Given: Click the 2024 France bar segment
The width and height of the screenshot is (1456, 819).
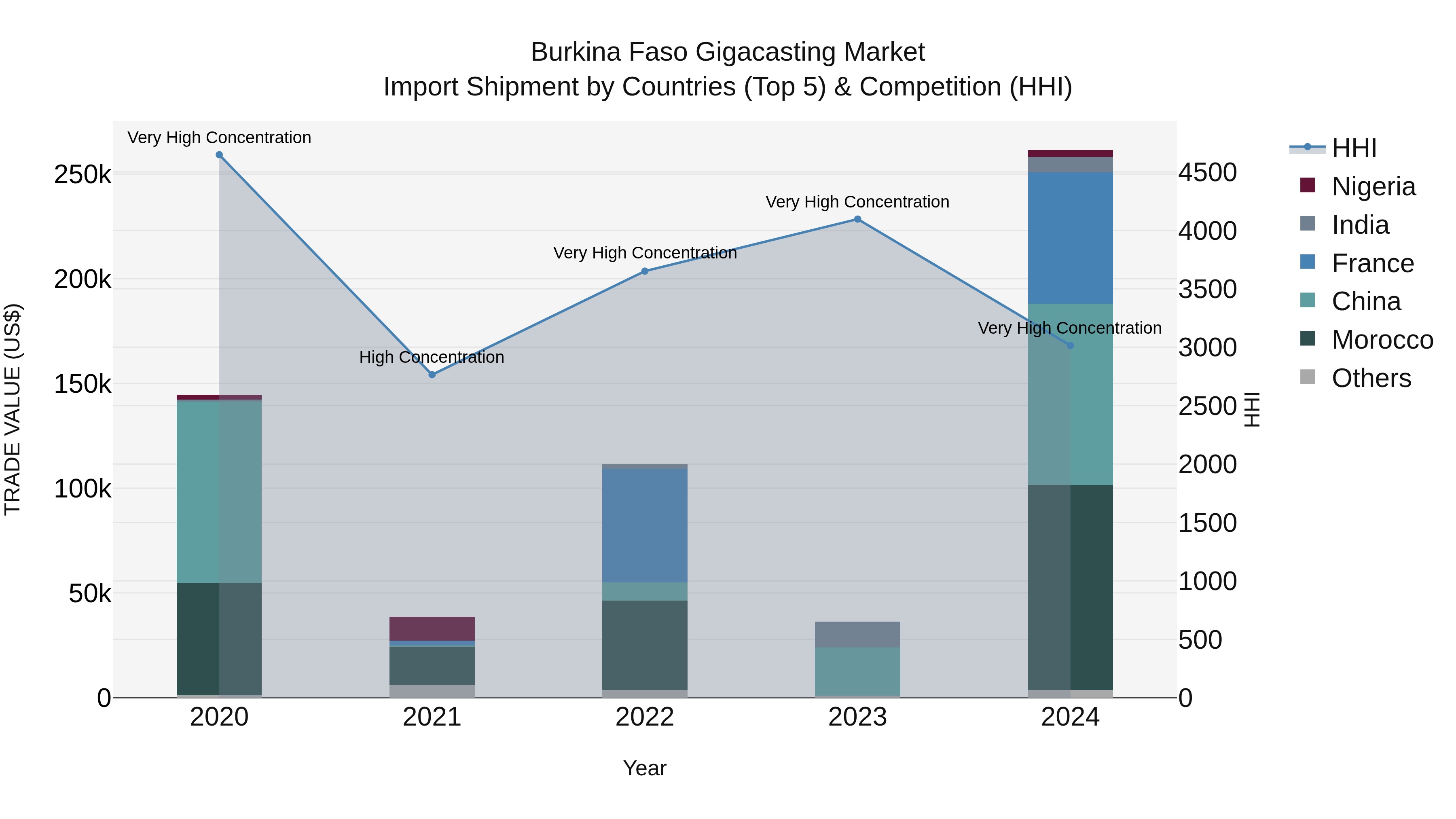Looking at the screenshot, I should tap(1070, 238).
